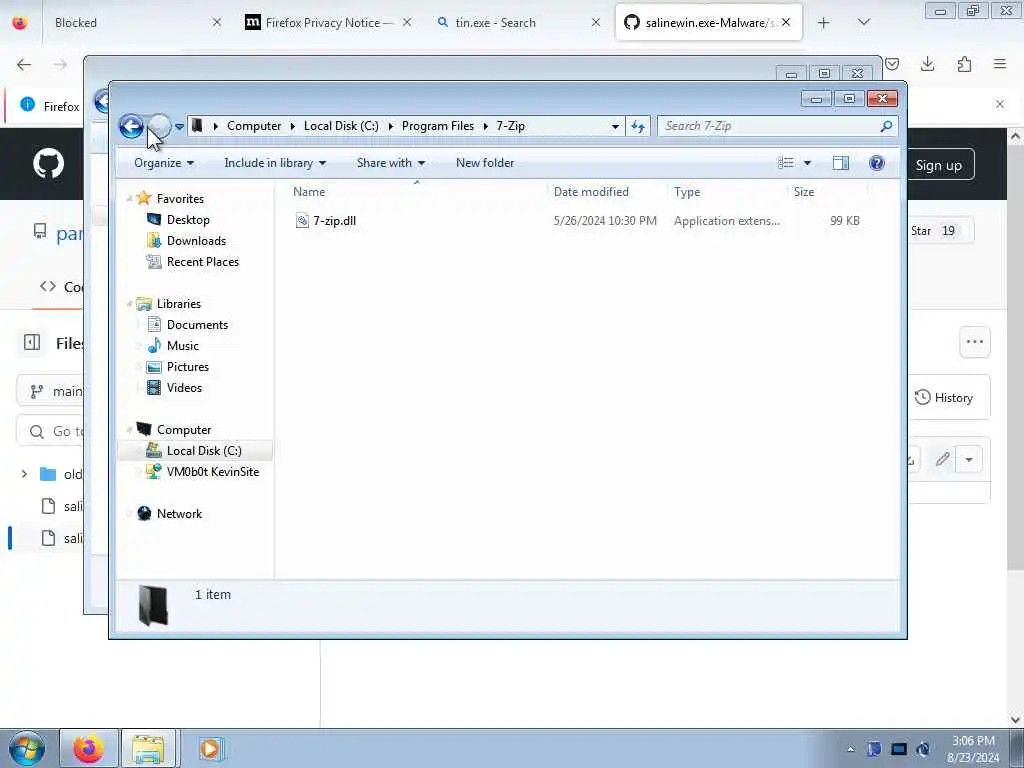This screenshot has width=1024, height=768.
Task: Open Firefox downloads panel icon
Action: [927, 63]
